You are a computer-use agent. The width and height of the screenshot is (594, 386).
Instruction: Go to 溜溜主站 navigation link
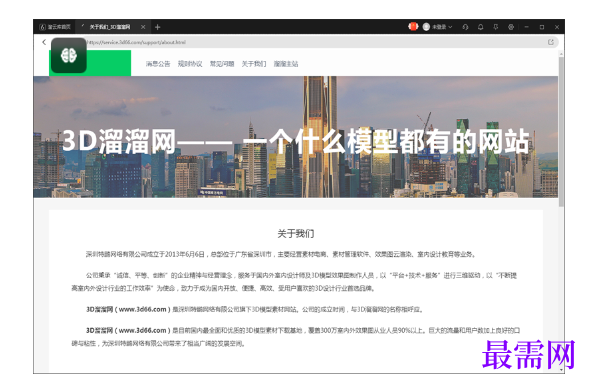(x=286, y=64)
